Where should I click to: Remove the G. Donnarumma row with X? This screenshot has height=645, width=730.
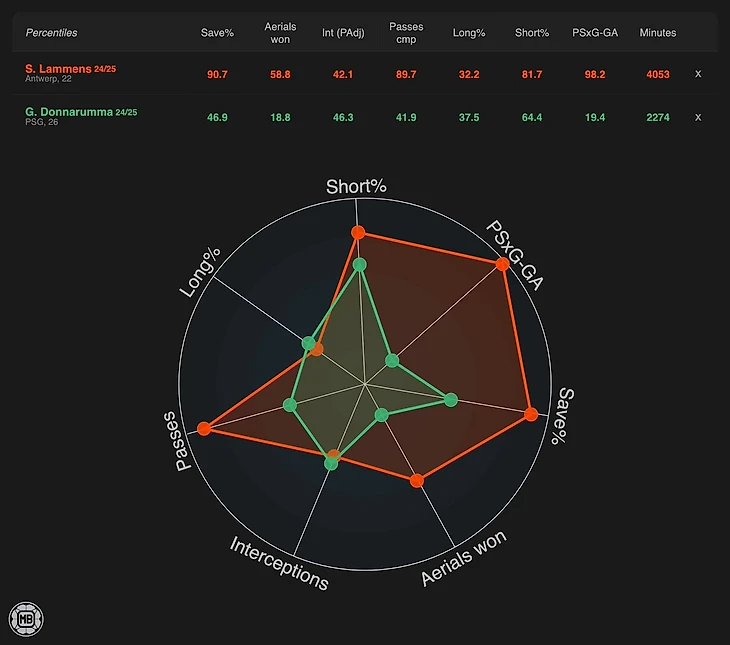[x=698, y=117]
